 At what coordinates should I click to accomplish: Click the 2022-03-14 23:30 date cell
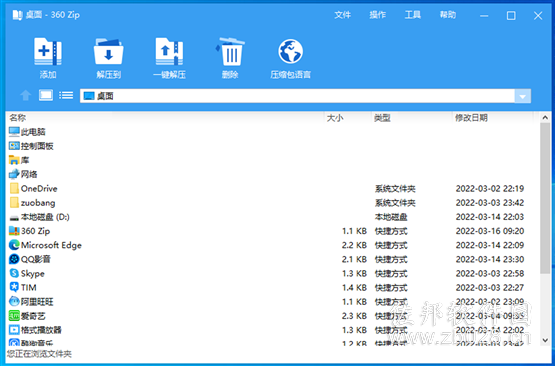click(x=490, y=259)
